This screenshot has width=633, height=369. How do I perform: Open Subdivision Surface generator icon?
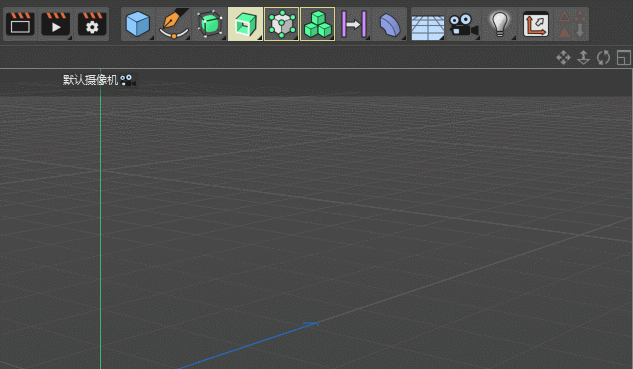[210, 24]
